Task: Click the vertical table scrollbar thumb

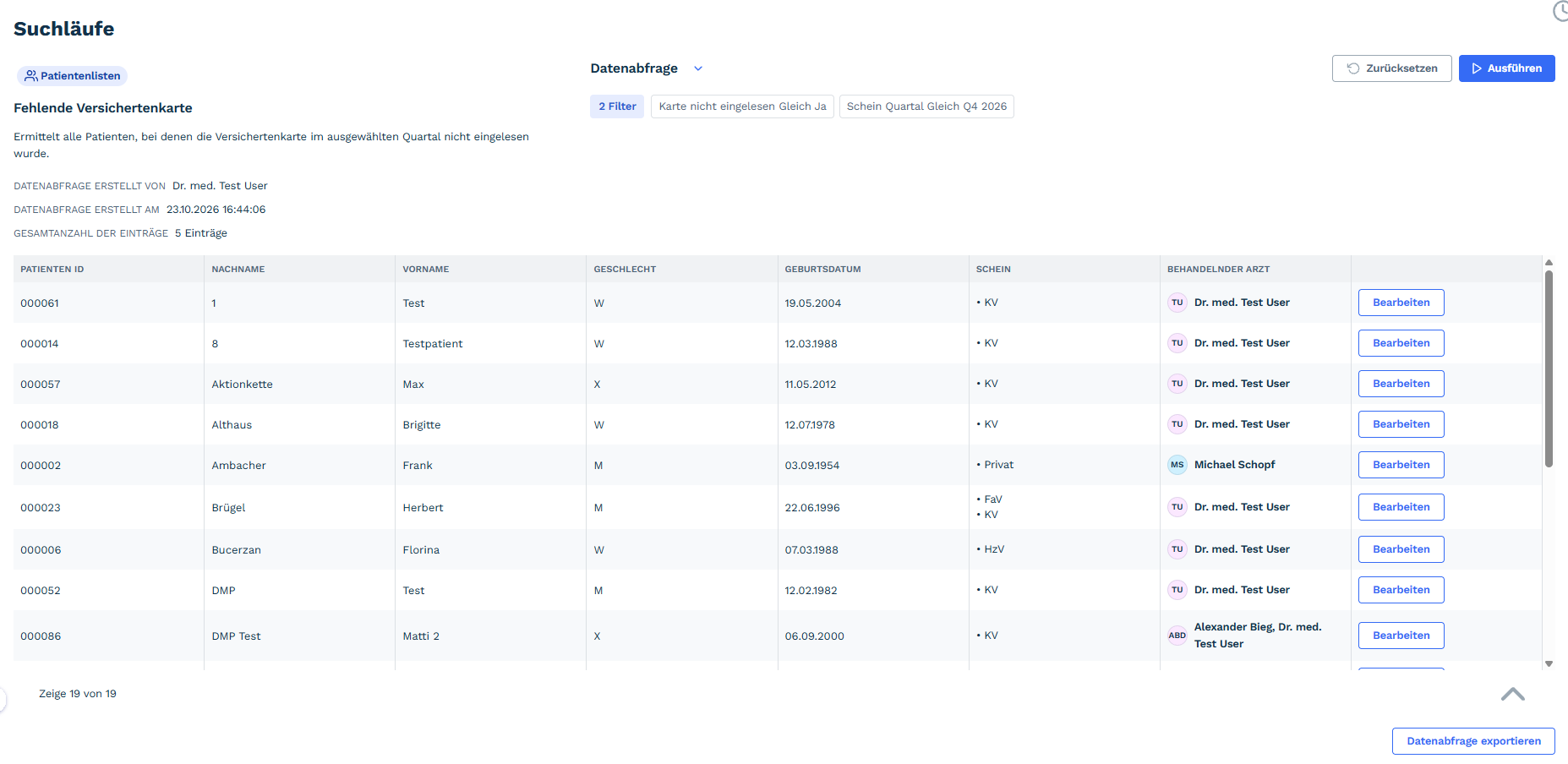Action: point(1549,368)
